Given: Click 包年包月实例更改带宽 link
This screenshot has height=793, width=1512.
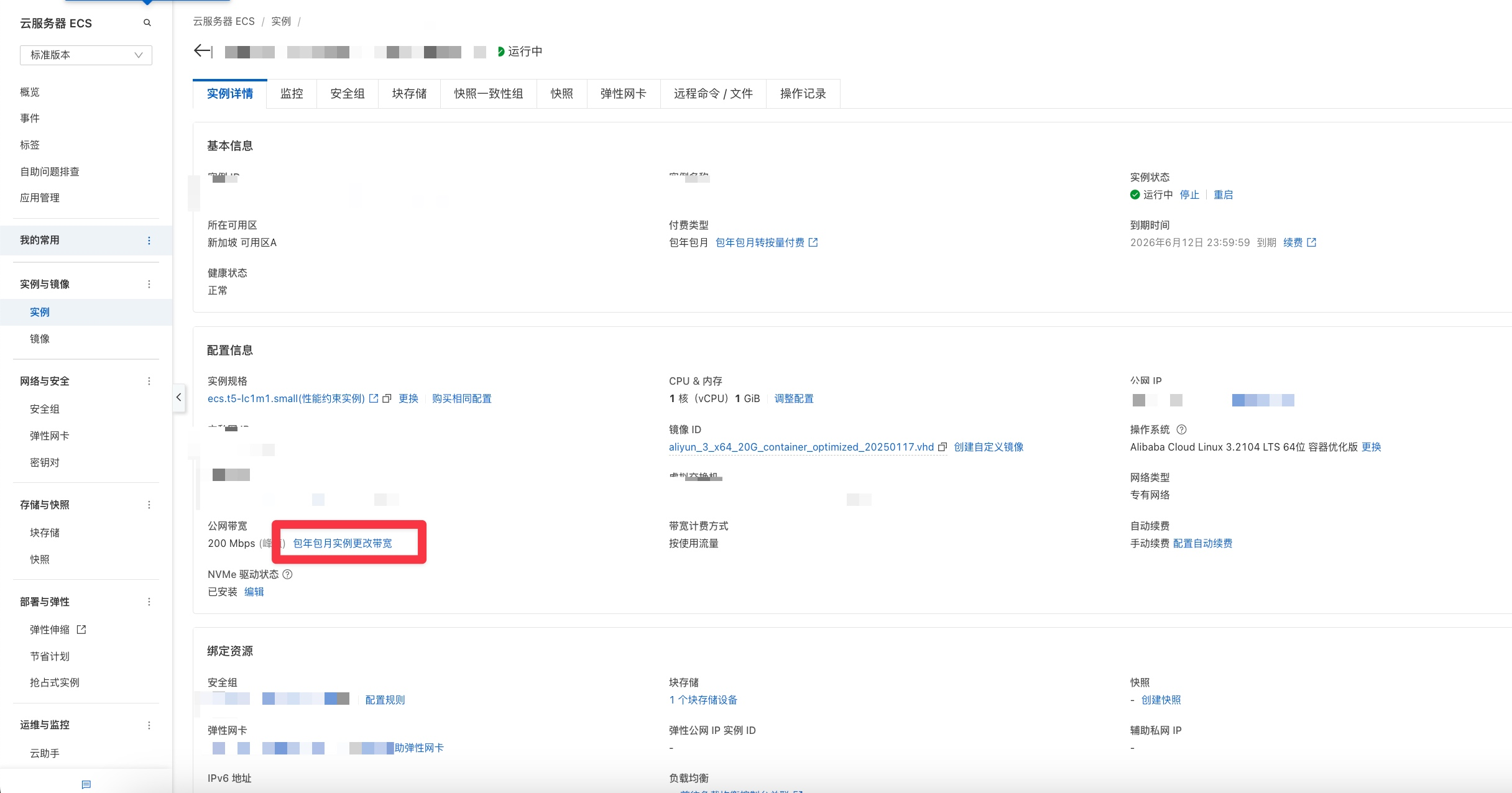Looking at the screenshot, I should tap(343, 543).
